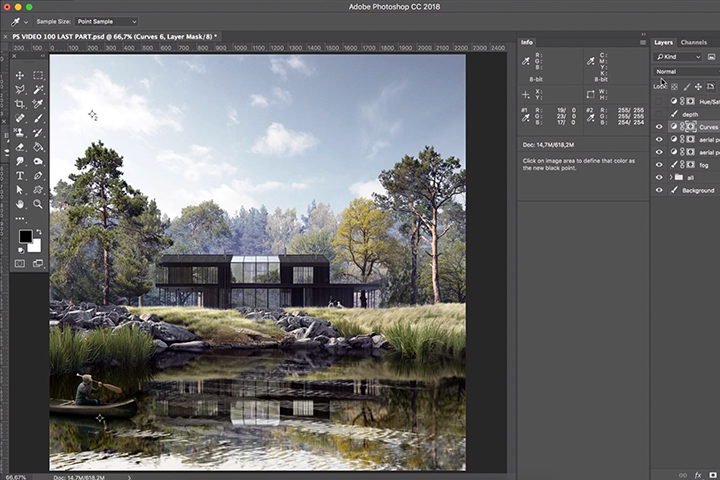
Task: Click the fx layer style button
Action: click(698, 475)
